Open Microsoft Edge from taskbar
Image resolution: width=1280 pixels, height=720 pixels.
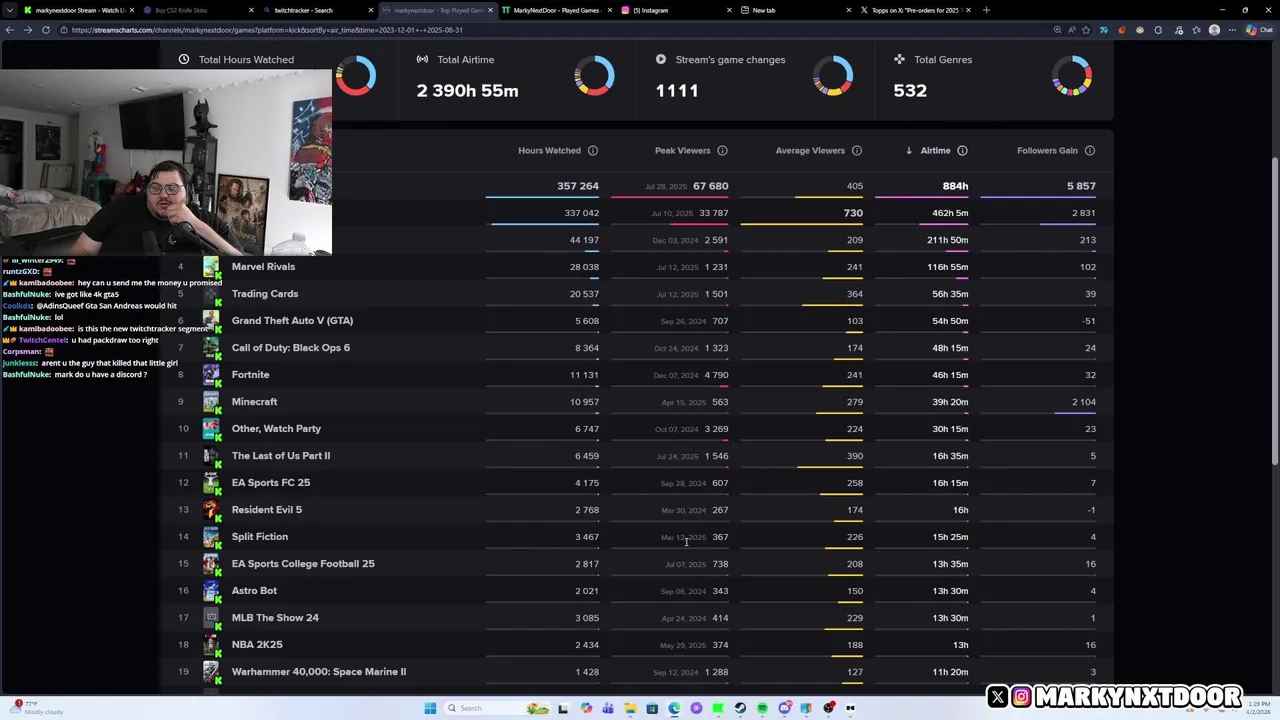[674, 708]
